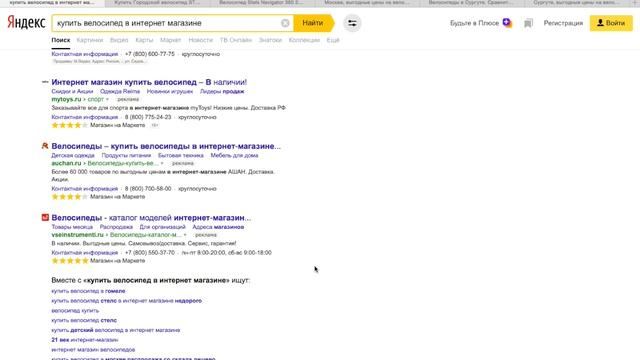
Task: Open the Адреса магазинов sitelink
Action: [x=218, y=227]
